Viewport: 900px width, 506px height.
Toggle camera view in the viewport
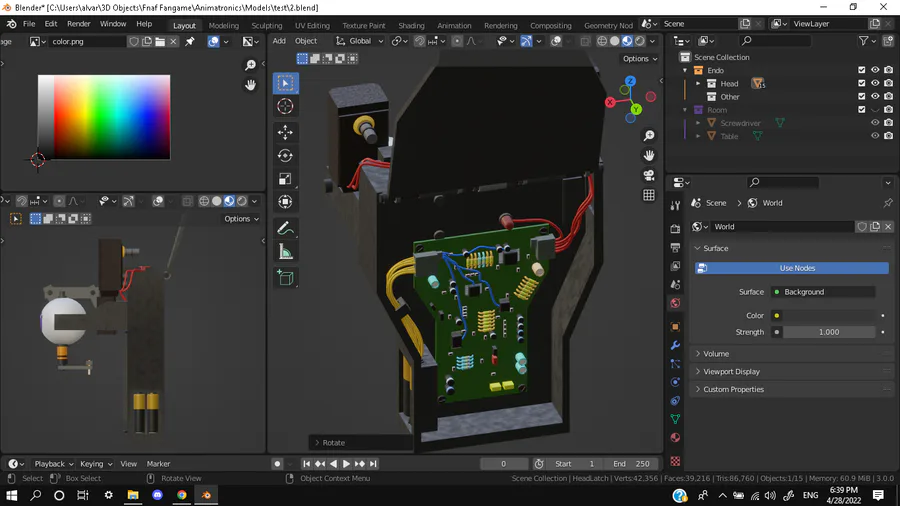click(x=649, y=175)
